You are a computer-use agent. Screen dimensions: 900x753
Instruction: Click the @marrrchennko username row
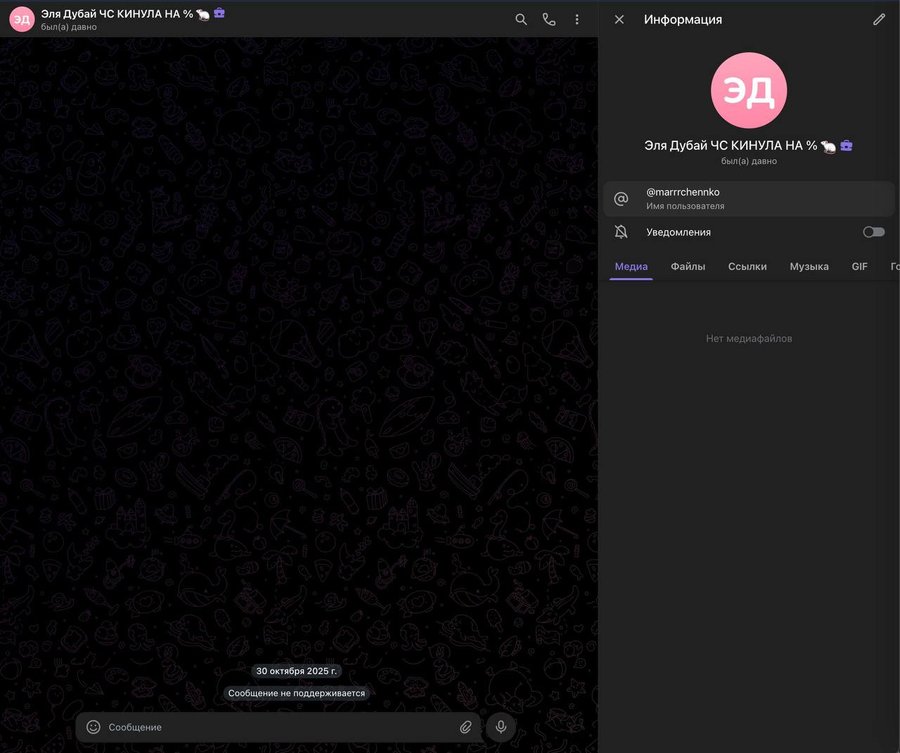tap(748, 198)
